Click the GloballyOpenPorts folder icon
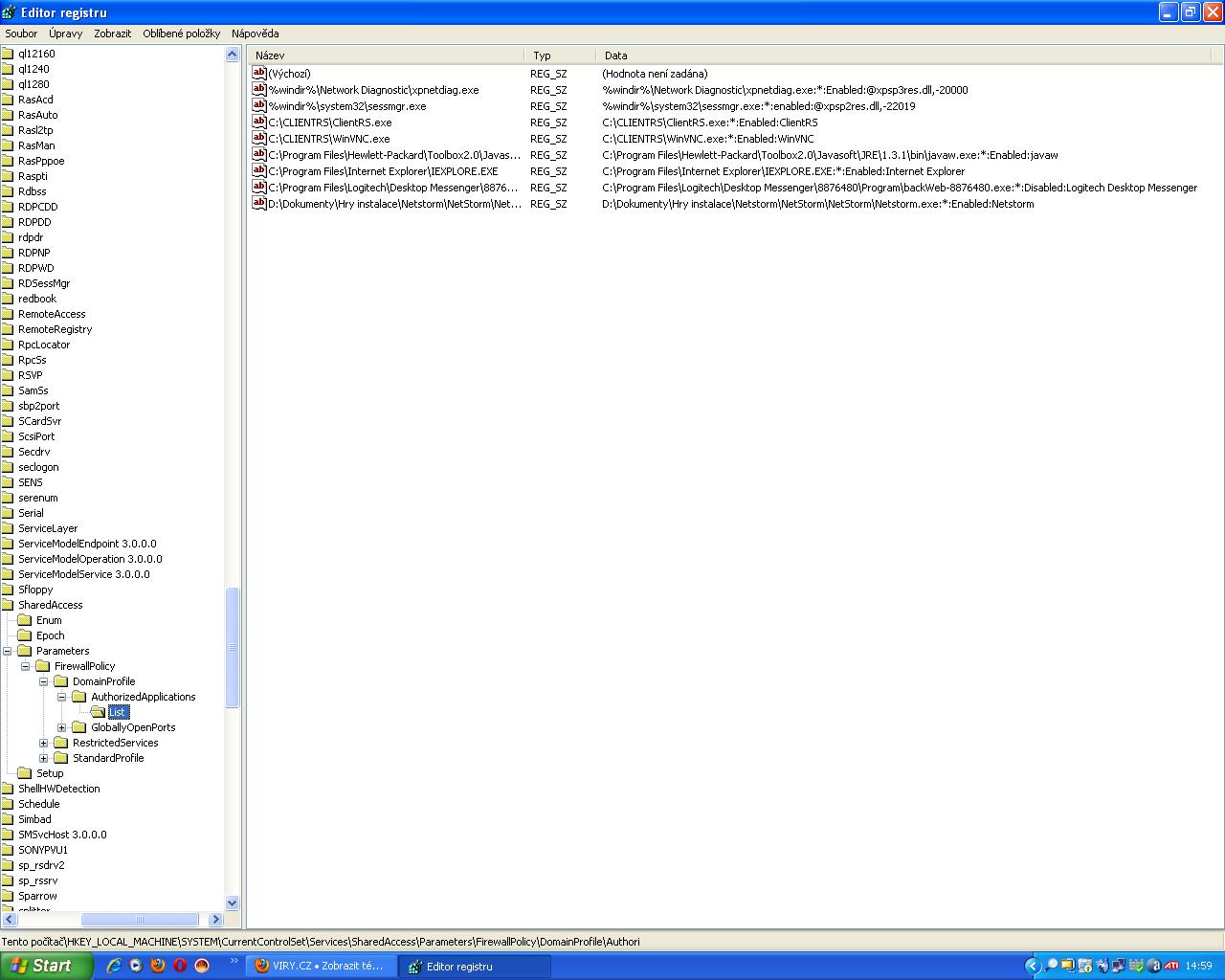The image size is (1225, 980). tap(79, 727)
